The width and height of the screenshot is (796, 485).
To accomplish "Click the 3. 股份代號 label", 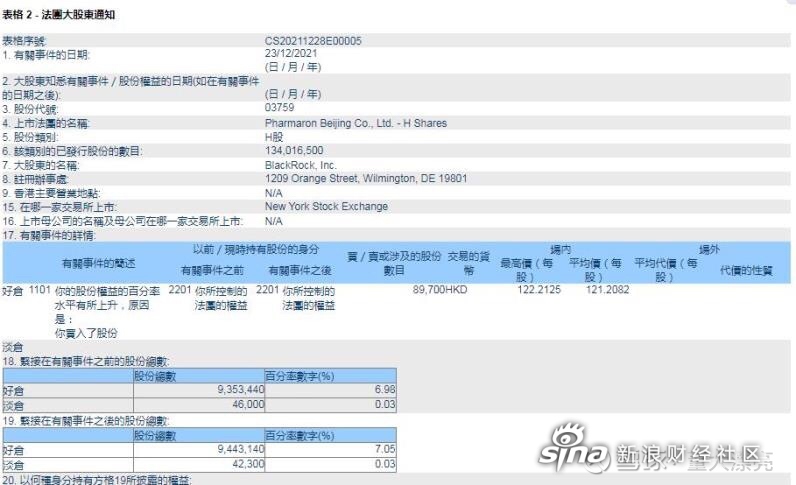I will click(x=30, y=109).
